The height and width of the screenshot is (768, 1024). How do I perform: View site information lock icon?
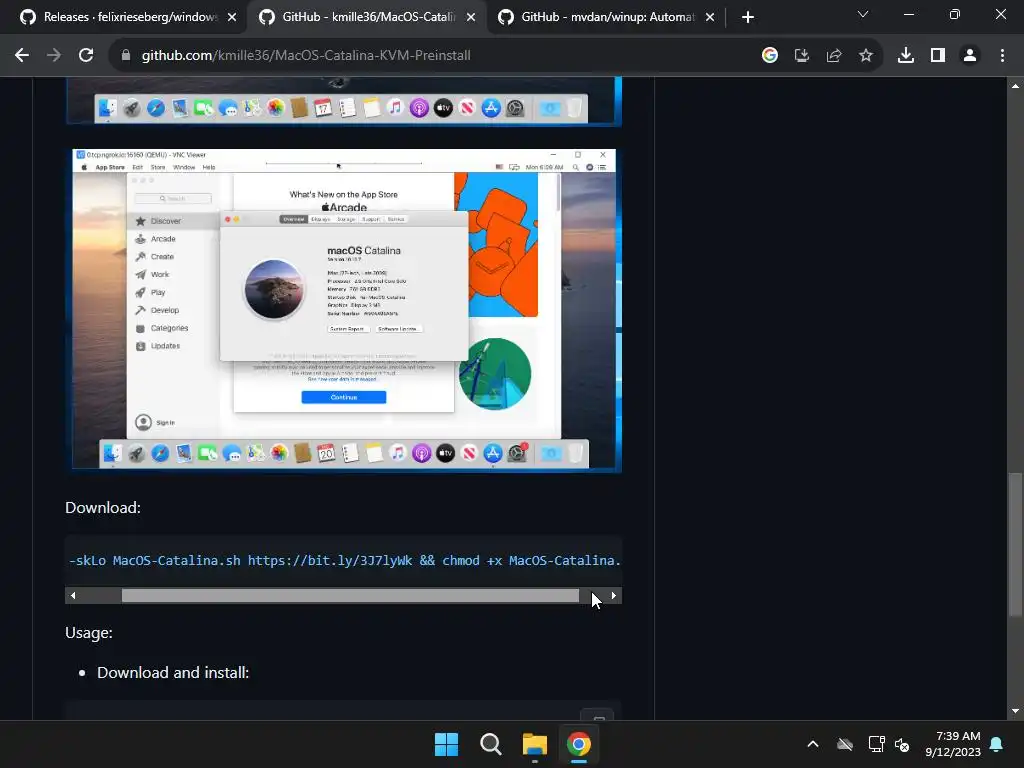point(126,56)
